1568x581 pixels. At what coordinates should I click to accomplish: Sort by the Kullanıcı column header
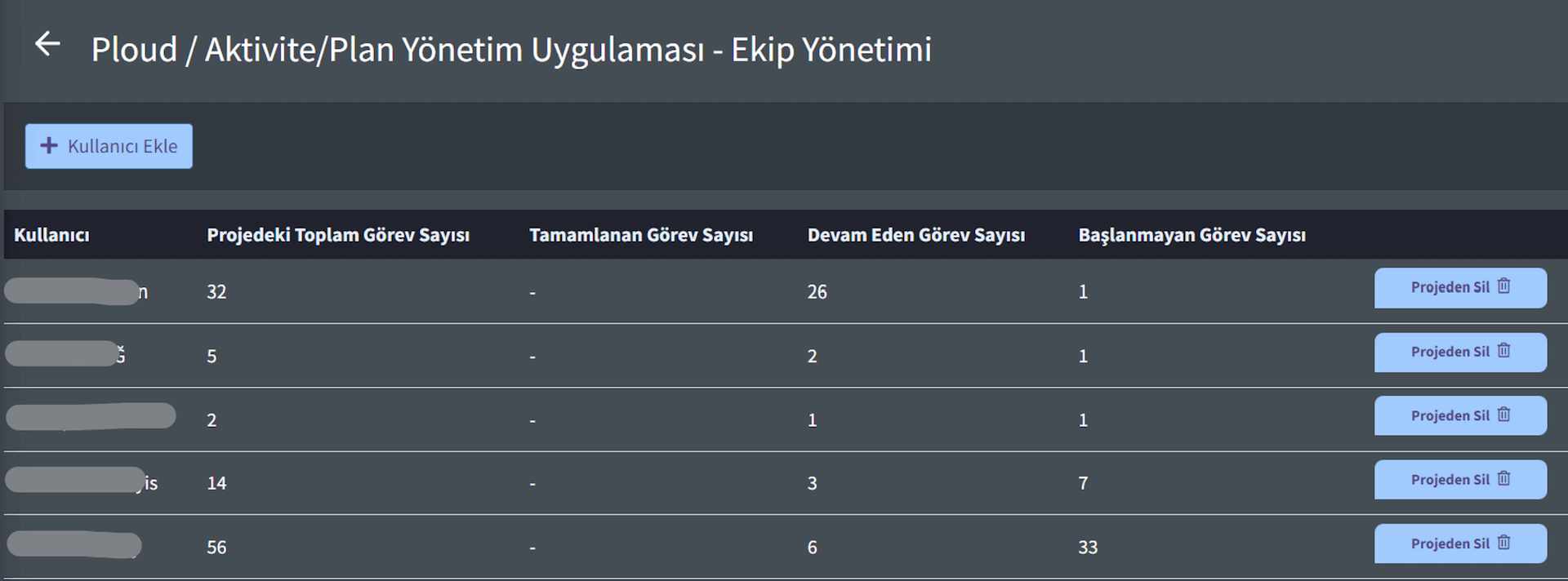pyautogui.click(x=51, y=235)
